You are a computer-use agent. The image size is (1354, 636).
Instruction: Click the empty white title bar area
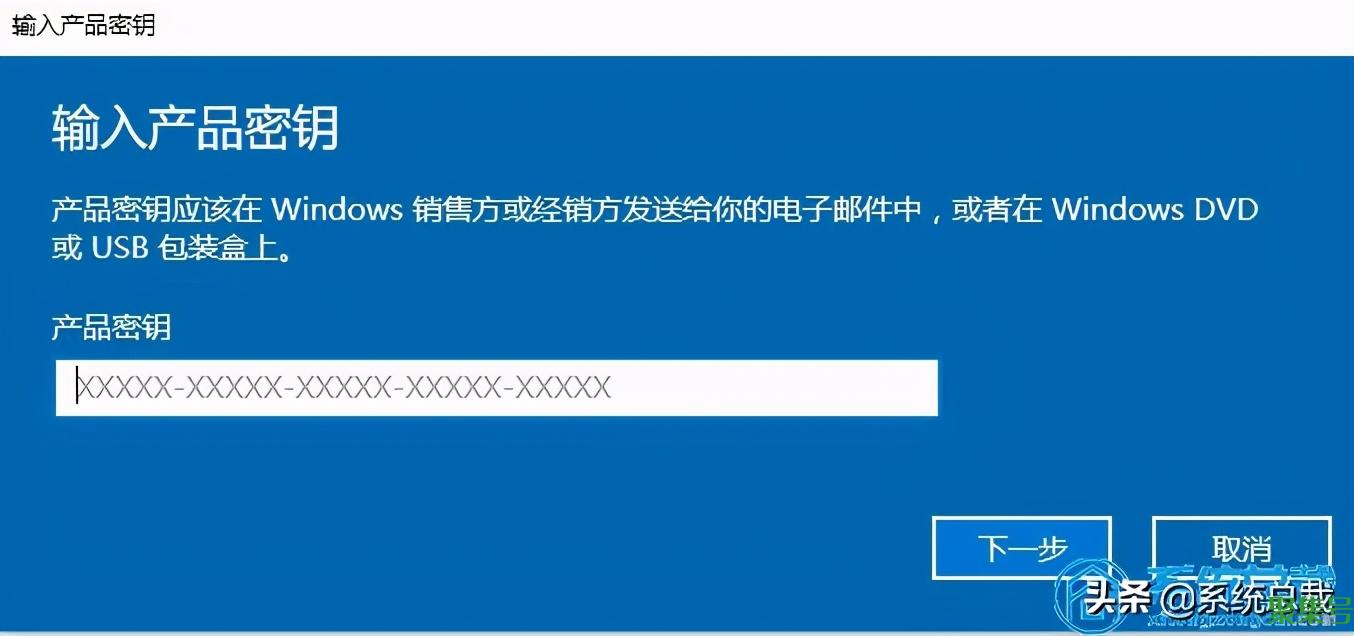click(x=750, y=26)
